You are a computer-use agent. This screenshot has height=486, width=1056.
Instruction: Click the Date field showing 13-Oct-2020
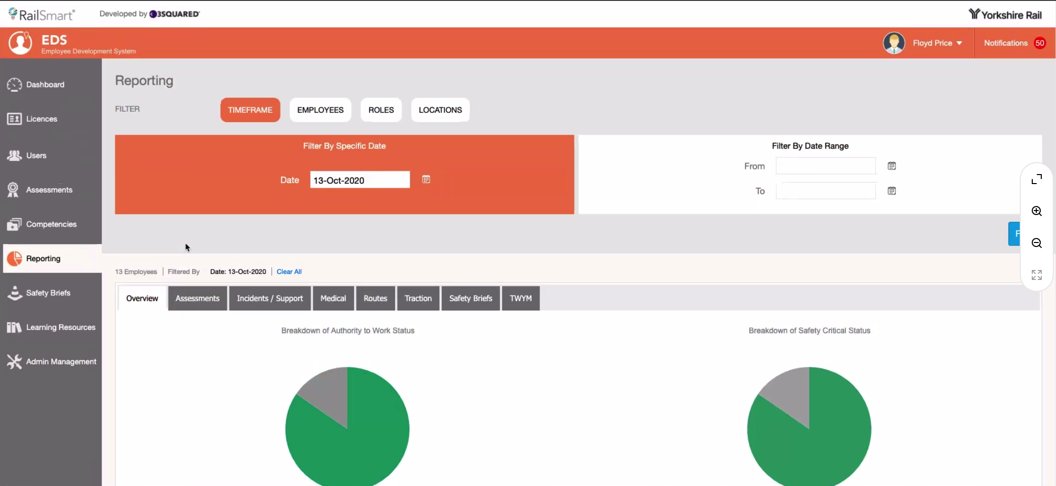[x=360, y=180]
